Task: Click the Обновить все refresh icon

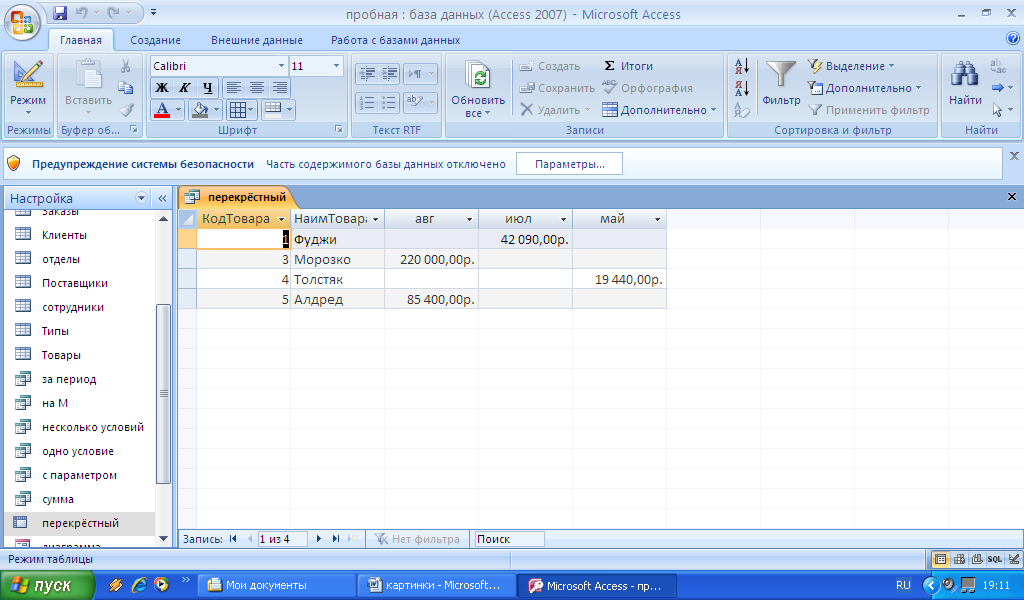Action: coord(479,77)
